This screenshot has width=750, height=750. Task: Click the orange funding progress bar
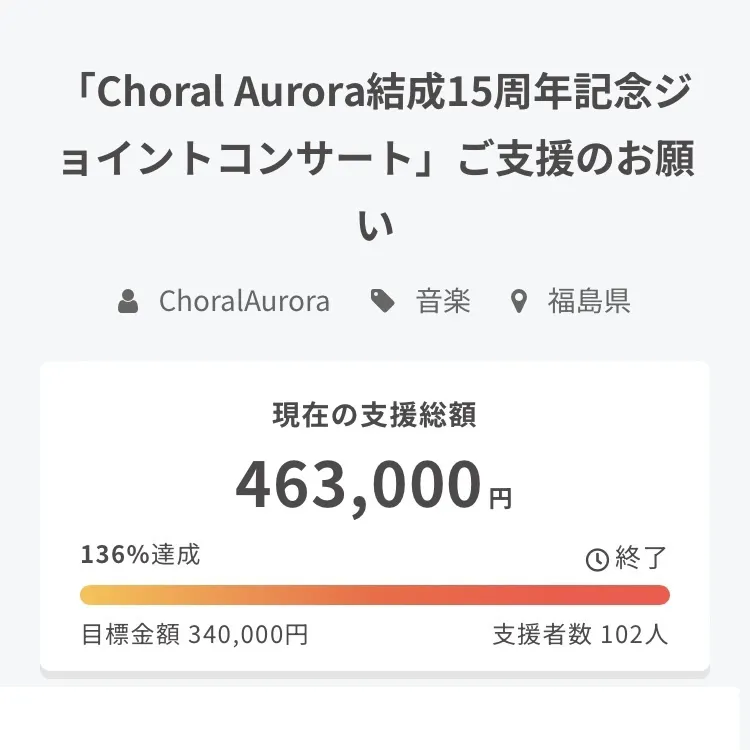375,595
